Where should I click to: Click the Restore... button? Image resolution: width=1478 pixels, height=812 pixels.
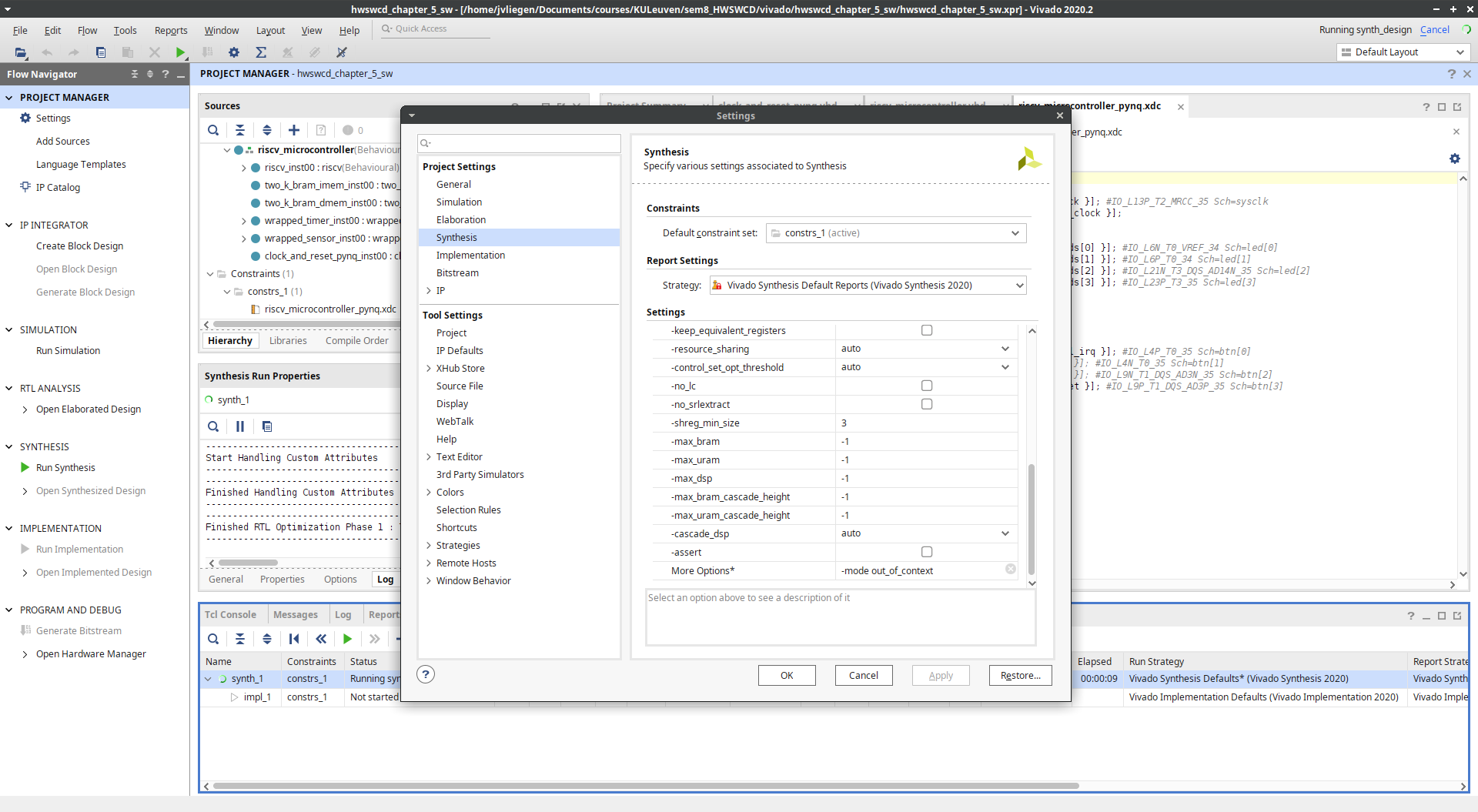1021,675
